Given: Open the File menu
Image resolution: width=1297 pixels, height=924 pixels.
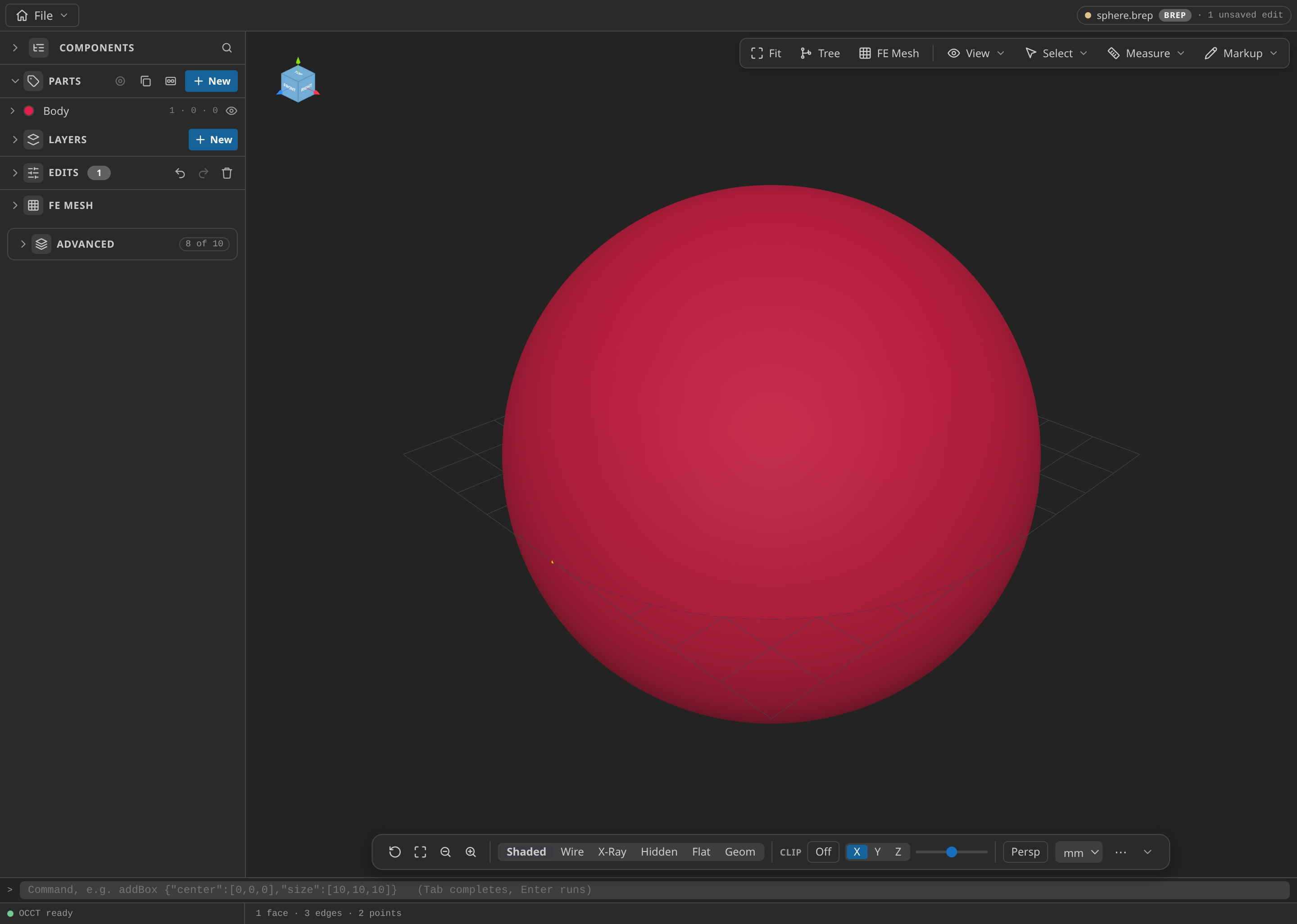Looking at the screenshot, I should tap(42, 15).
